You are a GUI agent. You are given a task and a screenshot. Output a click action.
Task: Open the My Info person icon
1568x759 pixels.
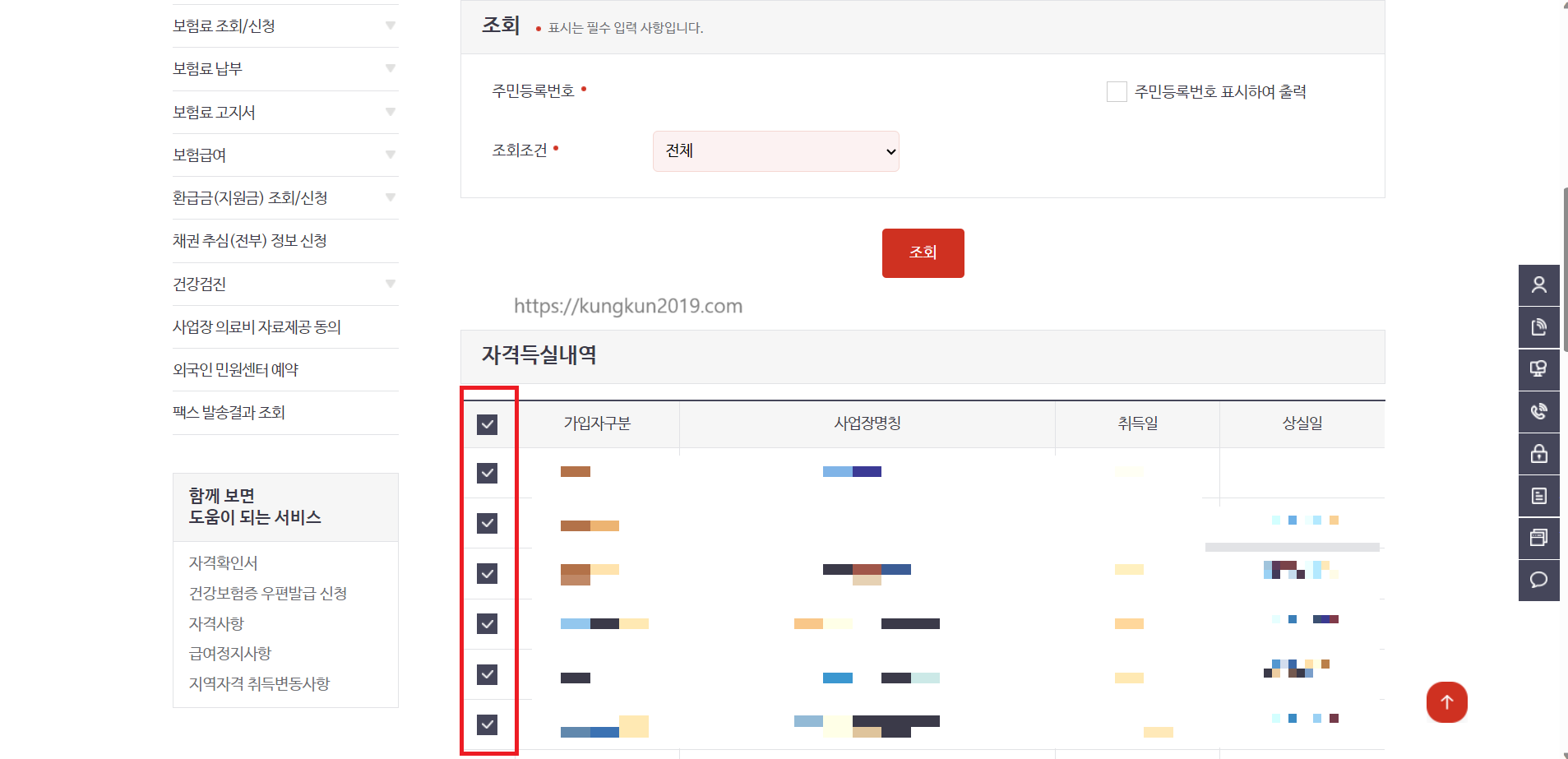[1539, 285]
